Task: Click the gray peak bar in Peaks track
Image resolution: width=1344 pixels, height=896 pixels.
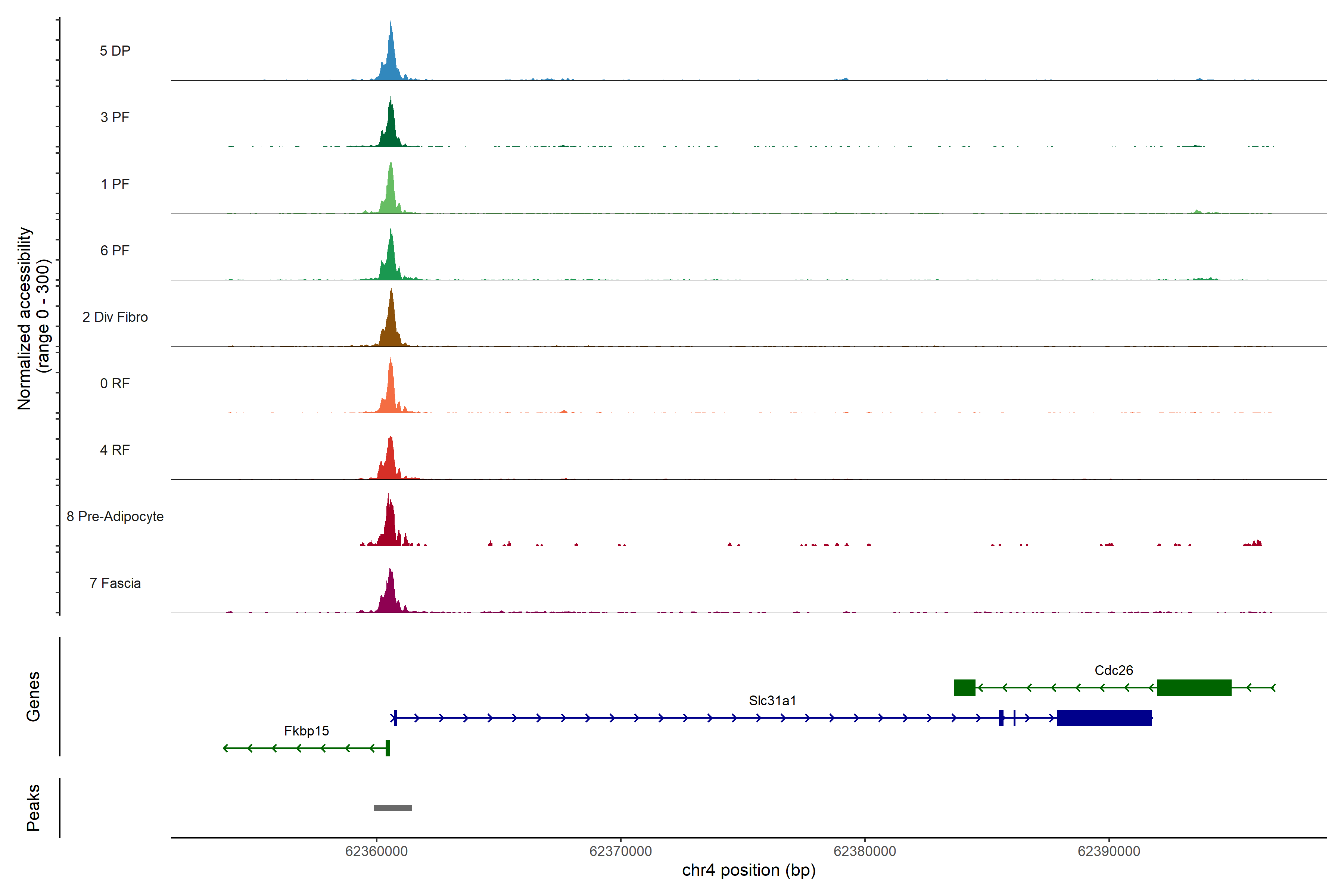Action: click(x=393, y=808)
